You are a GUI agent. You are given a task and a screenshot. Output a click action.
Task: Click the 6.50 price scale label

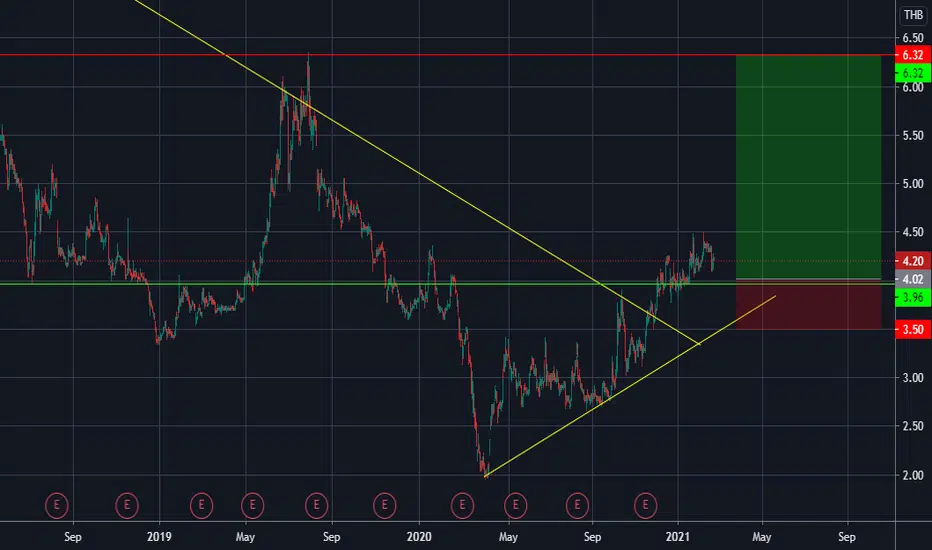click(x=912, y=38)
